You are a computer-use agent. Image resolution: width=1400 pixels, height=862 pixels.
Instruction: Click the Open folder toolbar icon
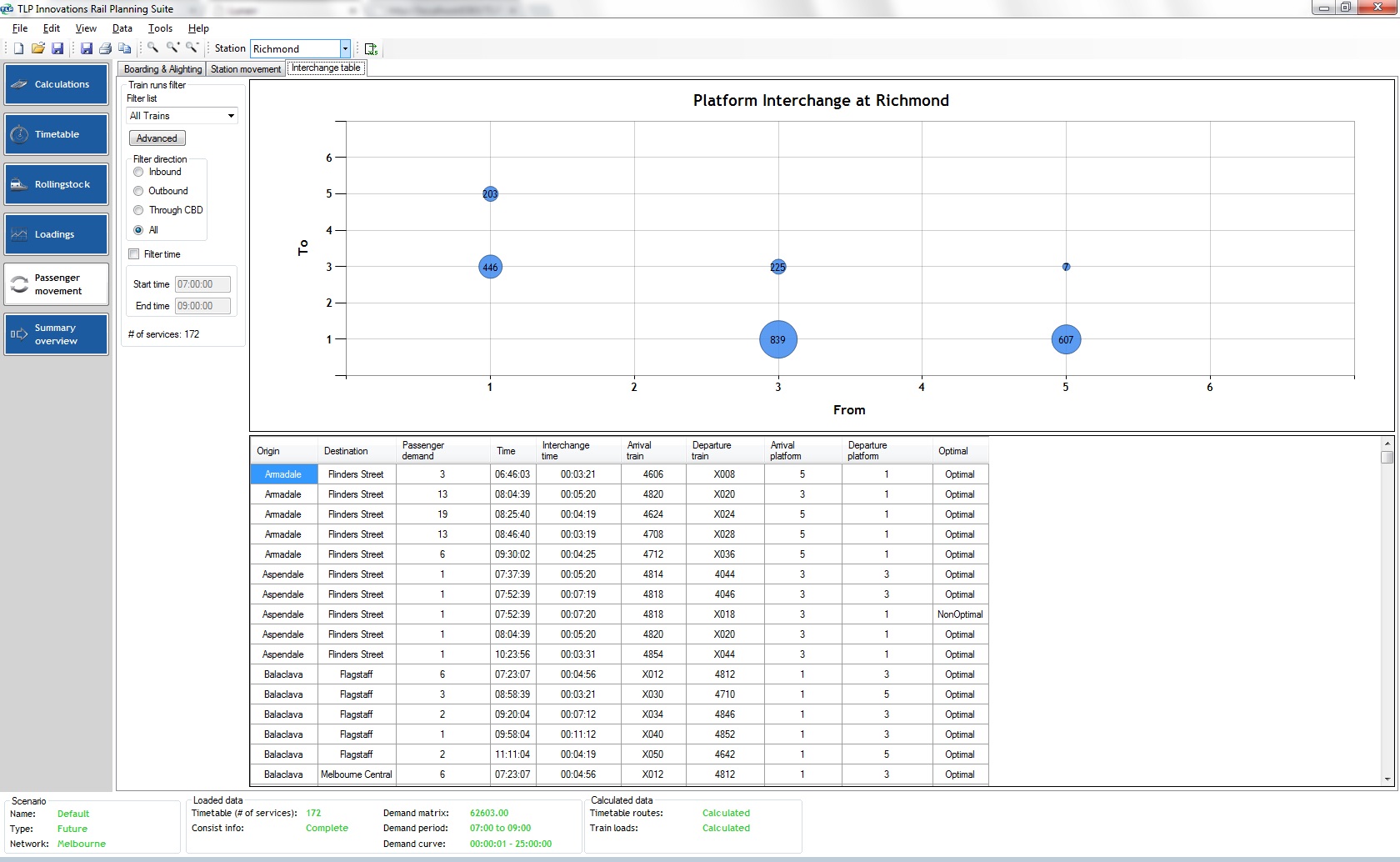[37, 48]
